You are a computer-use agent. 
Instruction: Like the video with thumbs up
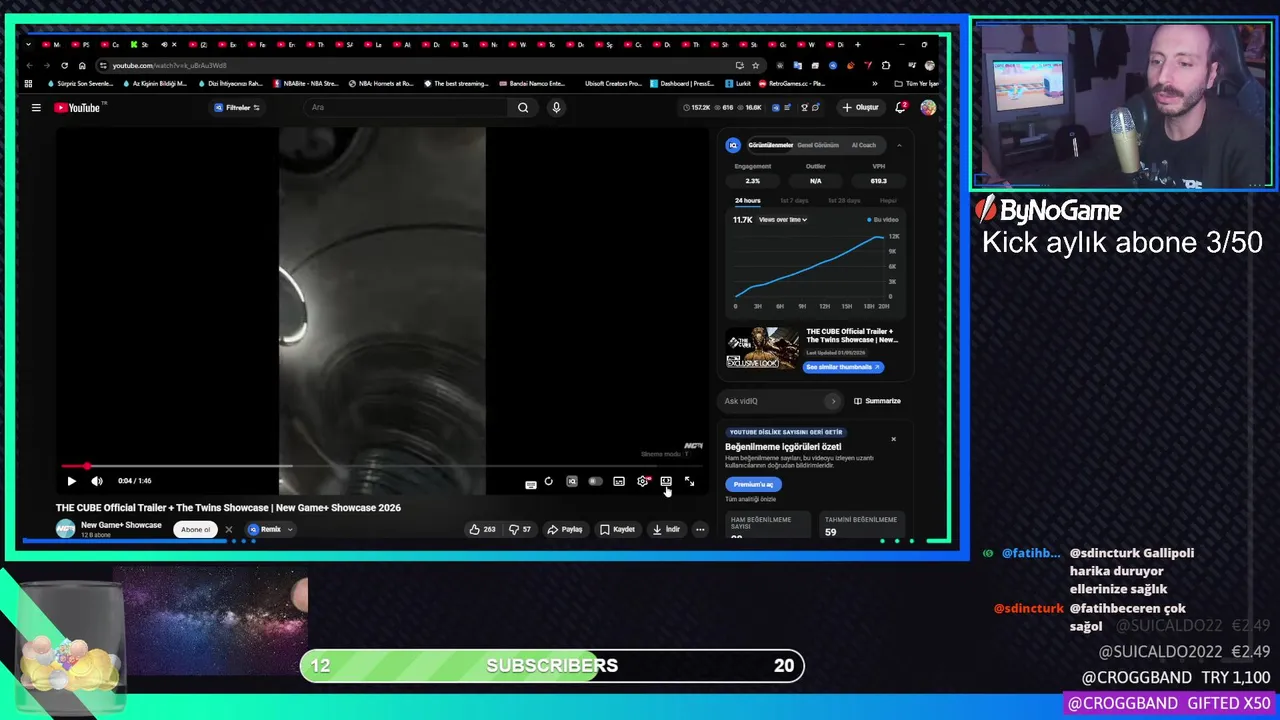(x=482, y=529)
